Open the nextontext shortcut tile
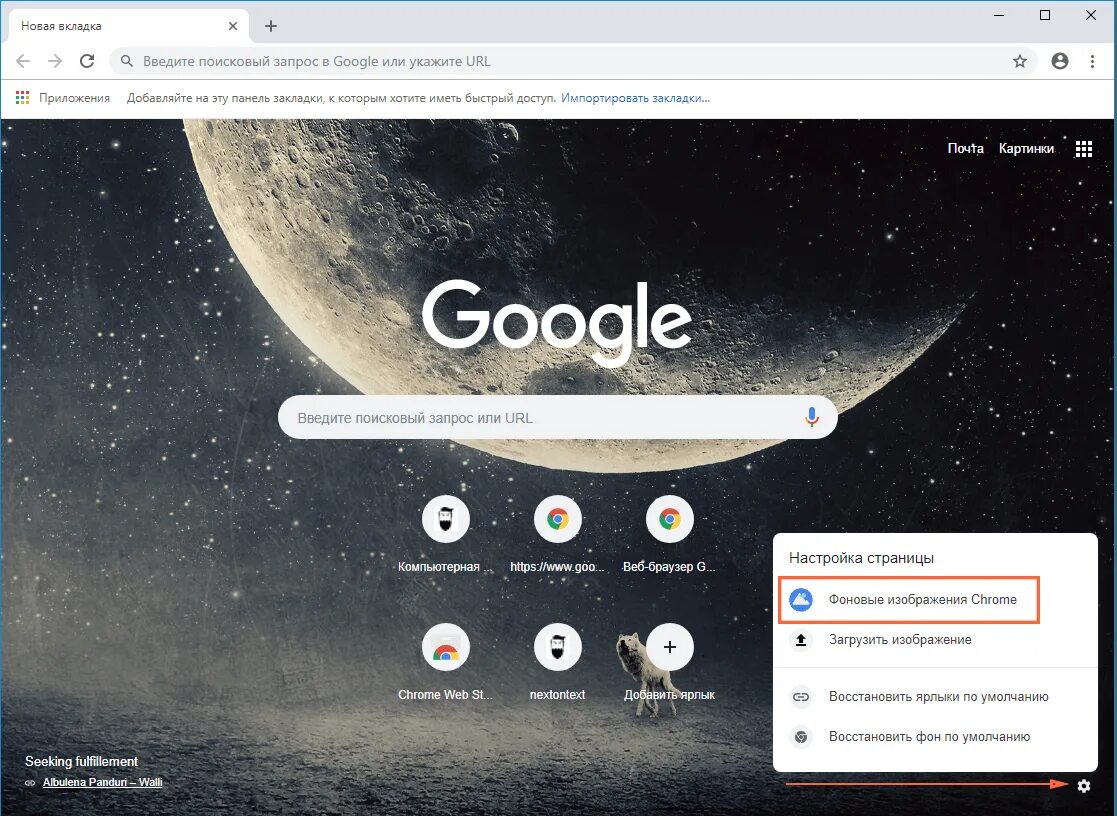Viewport: 1117px width, 816px height. 557,663
